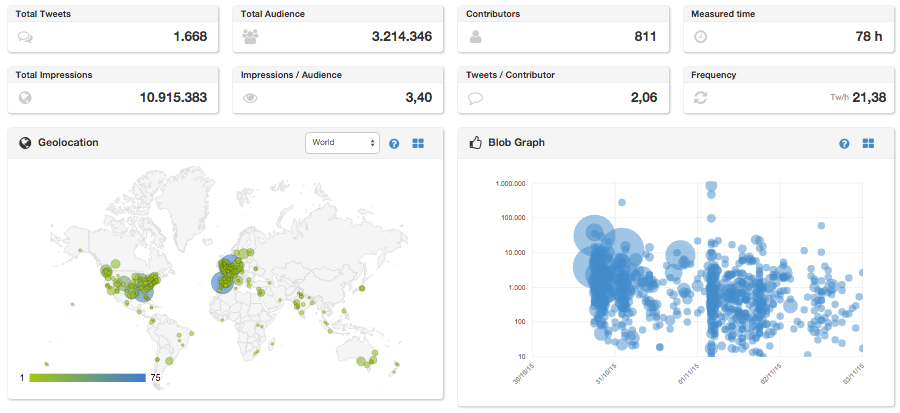Screen dimensions: 900x413
Task: Click the large blue bubble over Spain
Action: (223, 282)
